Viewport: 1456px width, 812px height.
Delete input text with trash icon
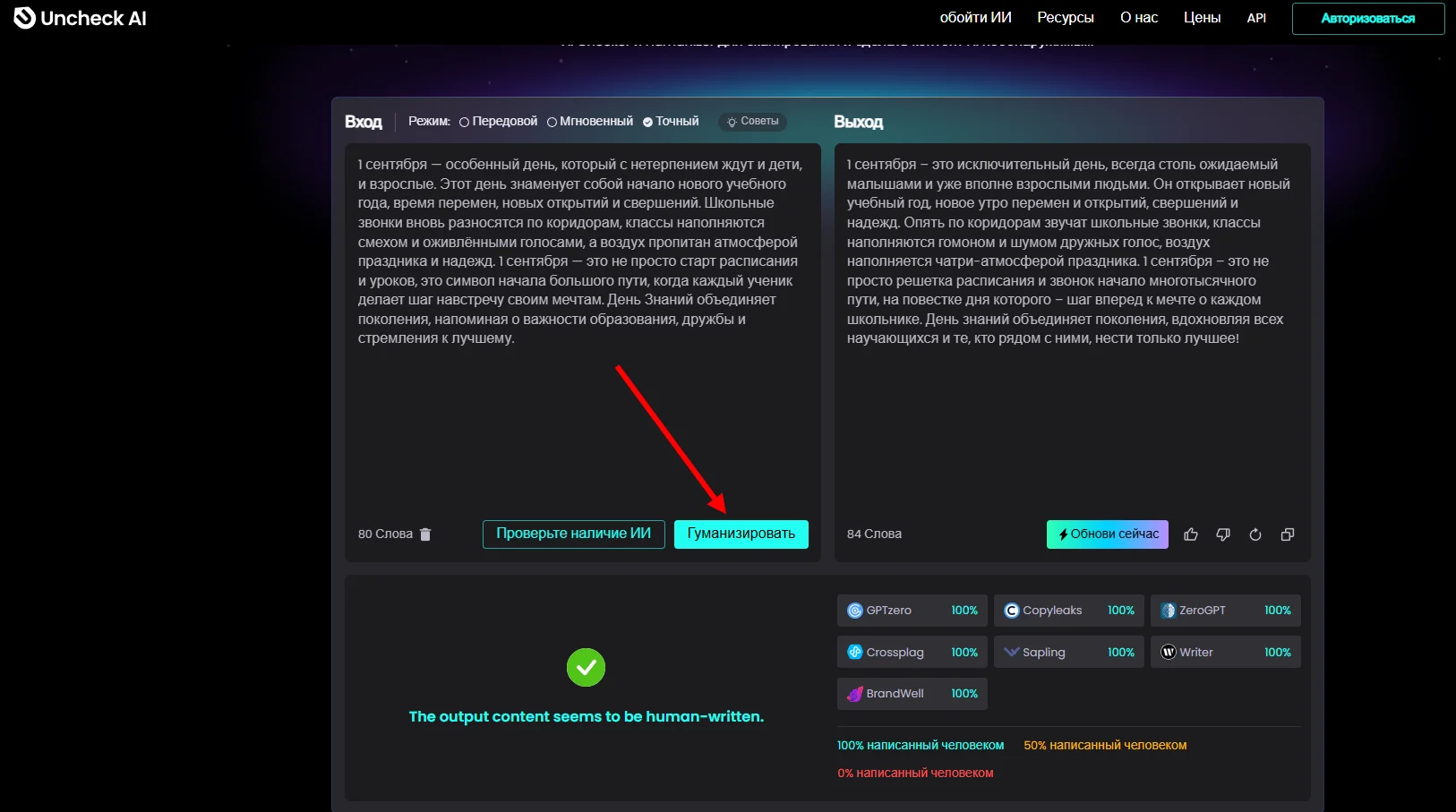425,534
